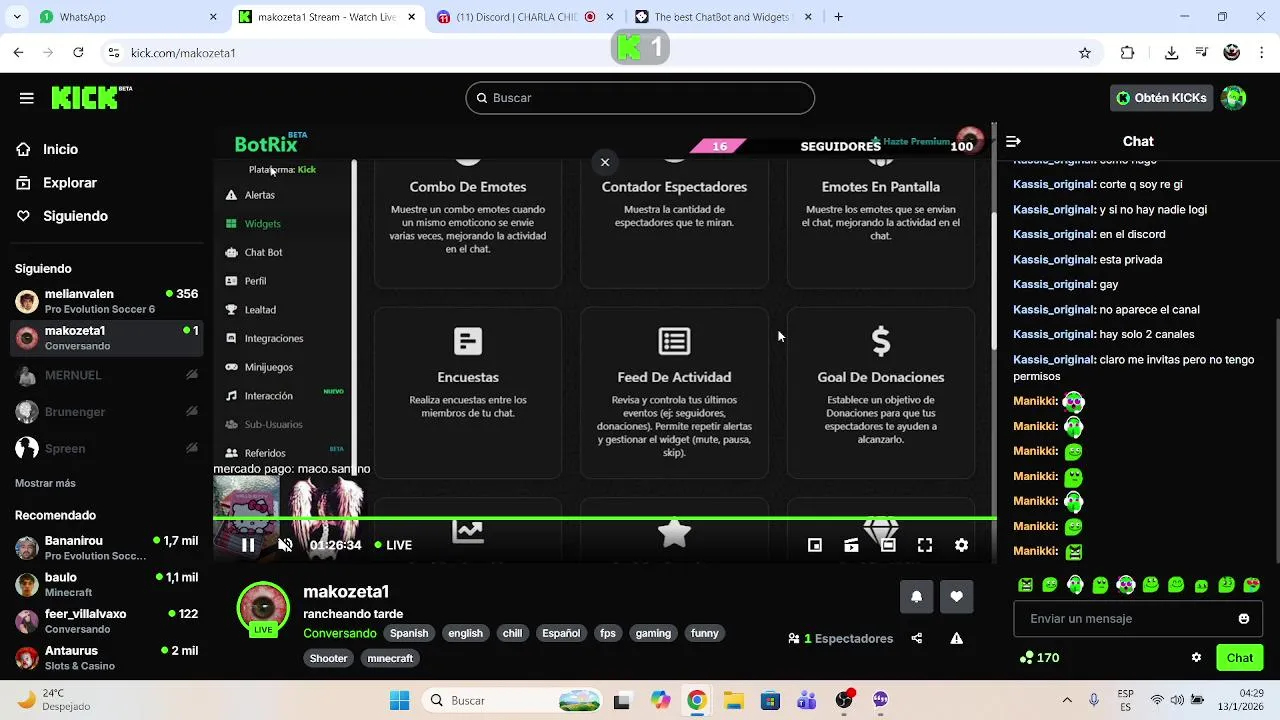This screenshot has width=1280, height=720.
Task: Toggle notification bell for makozeta1
Action: pyautogui.click(x=916, y=597)
